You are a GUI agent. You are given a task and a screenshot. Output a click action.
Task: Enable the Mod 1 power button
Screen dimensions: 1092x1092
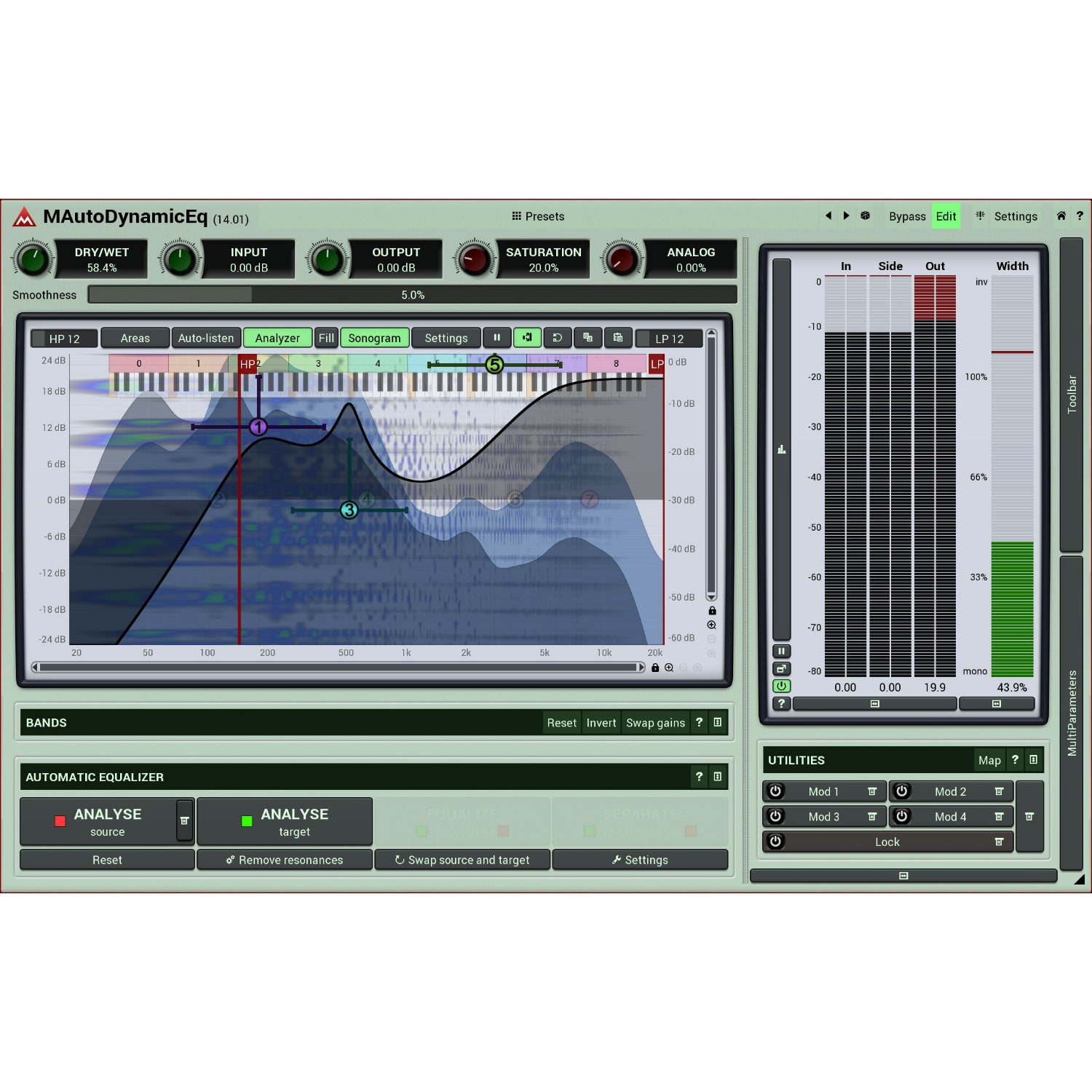point(776,791)
